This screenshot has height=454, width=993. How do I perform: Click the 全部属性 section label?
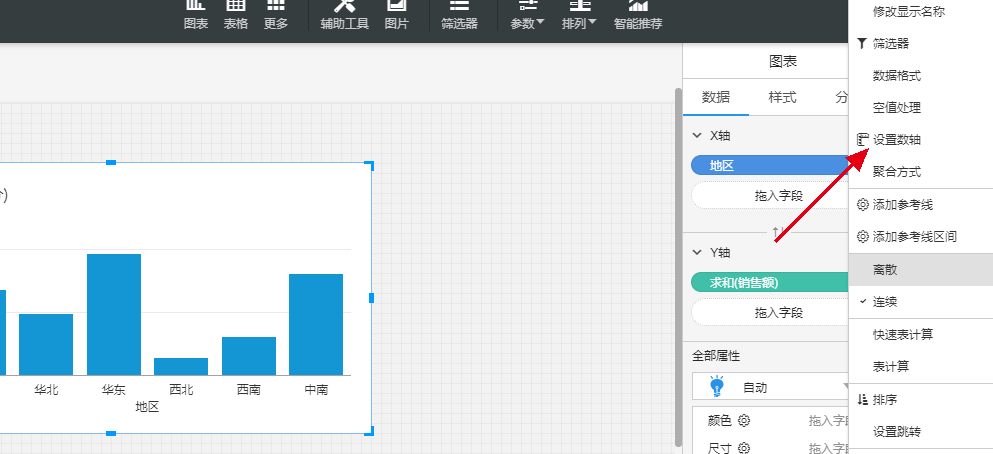[x=716, y=356]
